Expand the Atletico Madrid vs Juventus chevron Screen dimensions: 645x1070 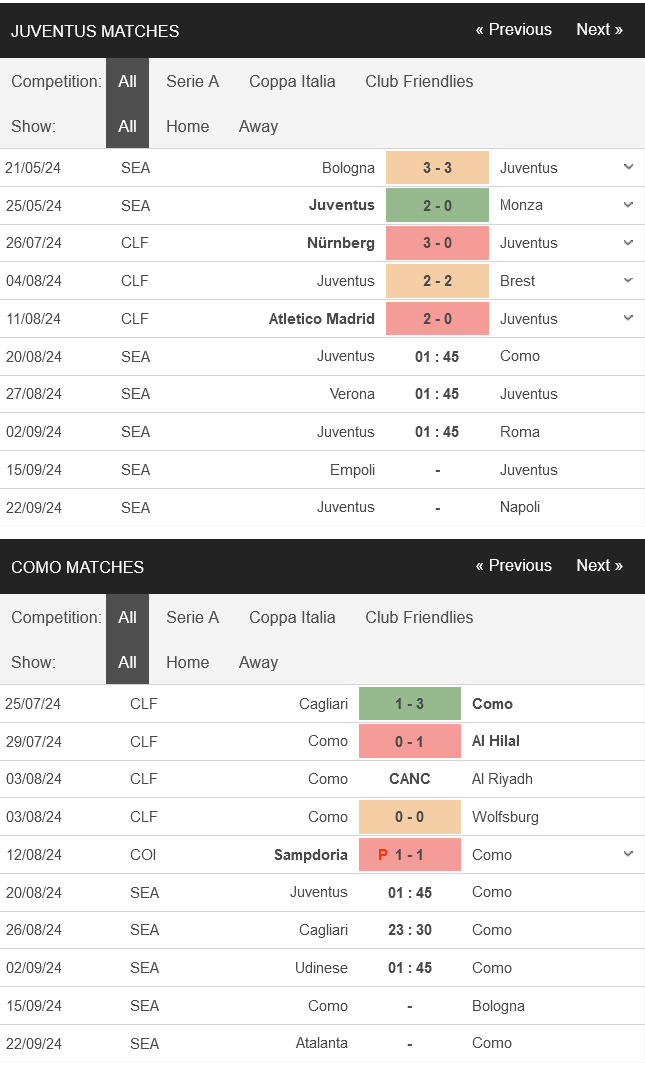click(x=628, y=318)
